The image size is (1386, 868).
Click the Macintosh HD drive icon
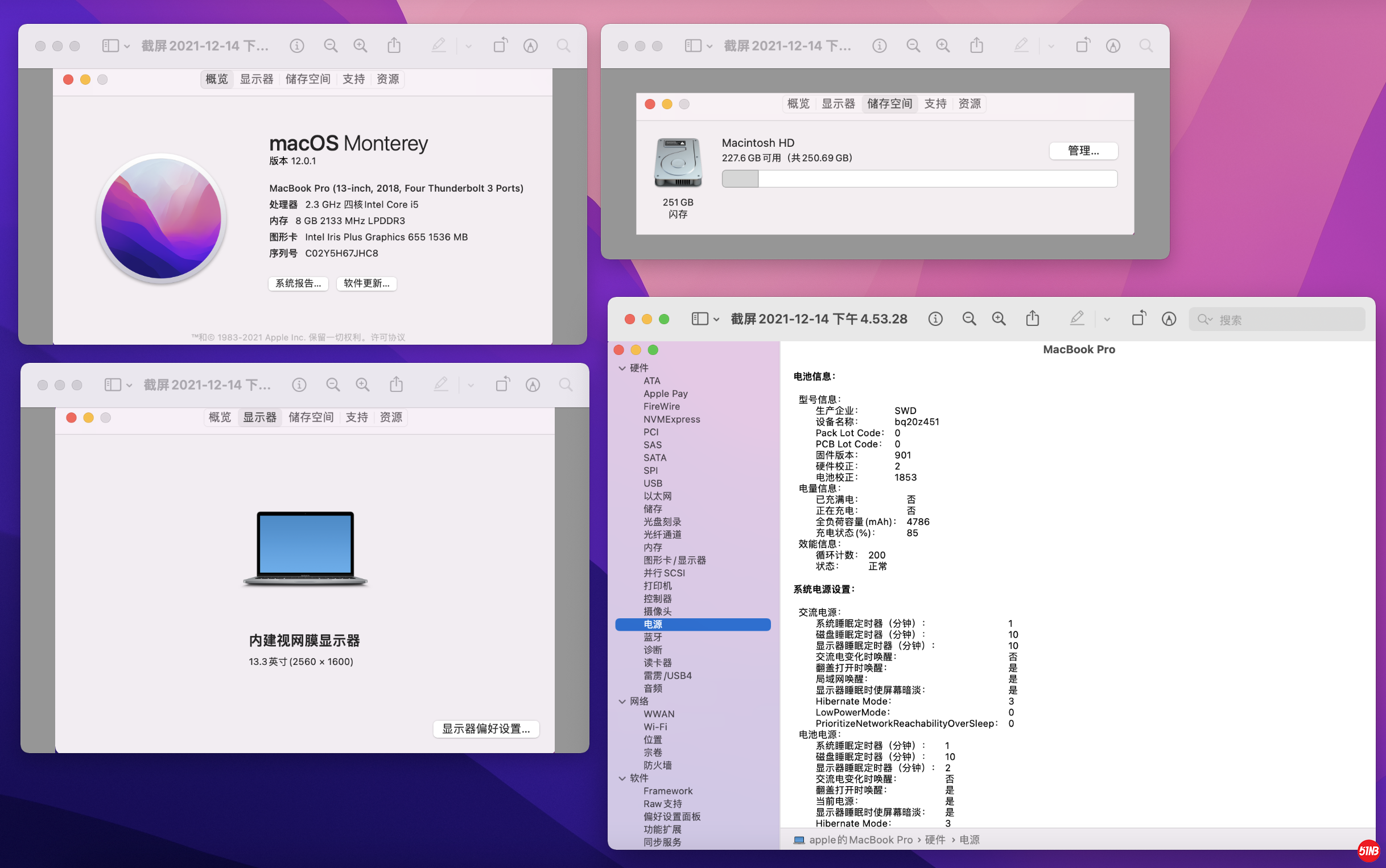point(678,163)
